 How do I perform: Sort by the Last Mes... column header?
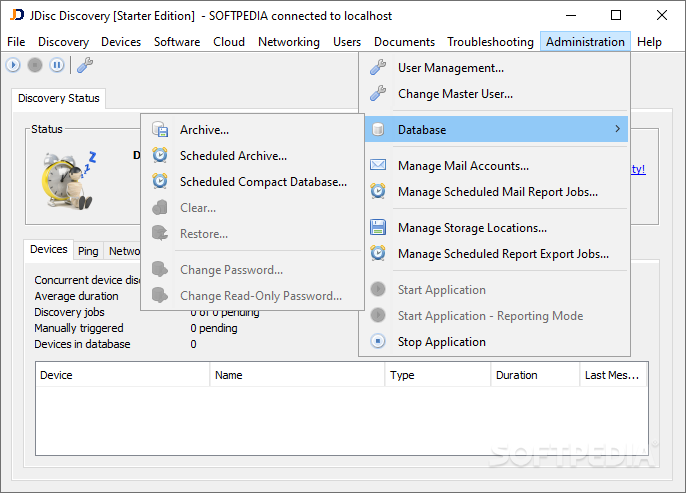click(x=613, y=375)
